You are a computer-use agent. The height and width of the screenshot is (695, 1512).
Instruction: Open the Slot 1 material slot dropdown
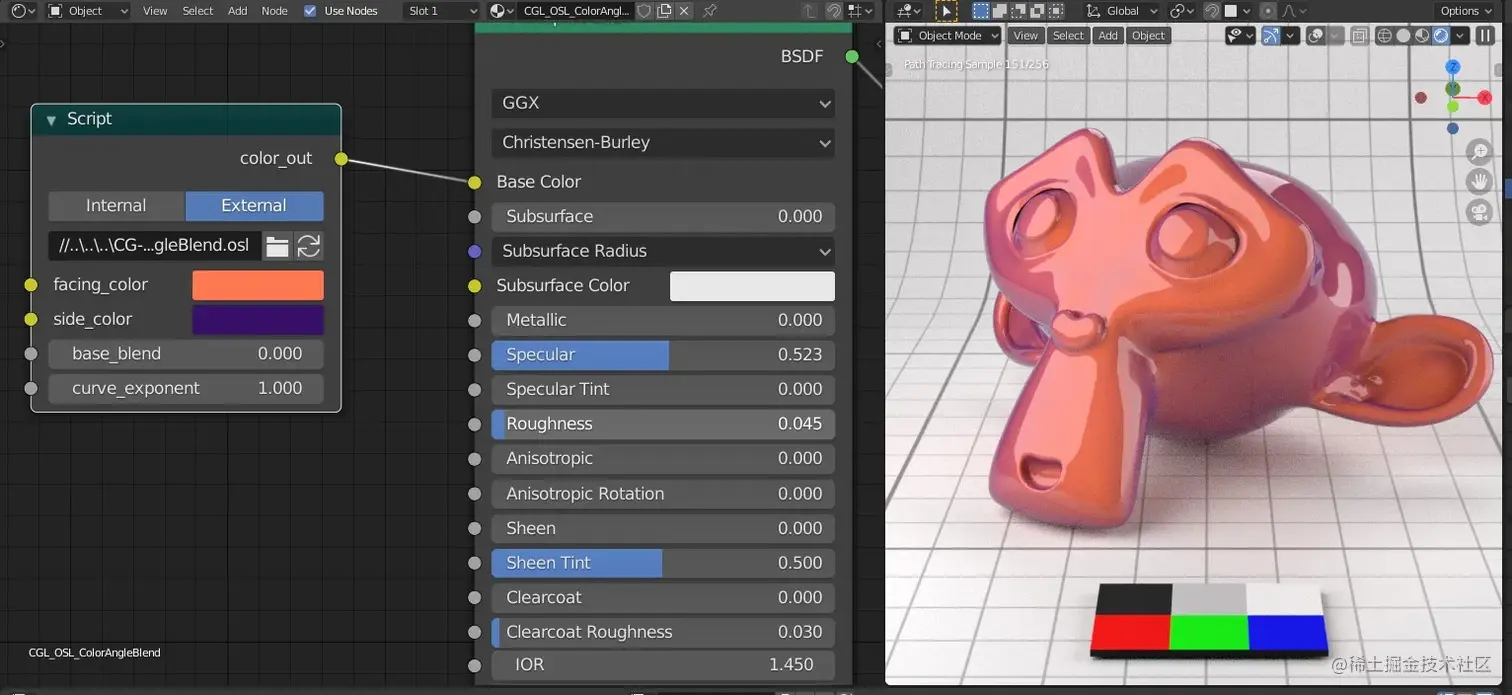coord(443,11)
